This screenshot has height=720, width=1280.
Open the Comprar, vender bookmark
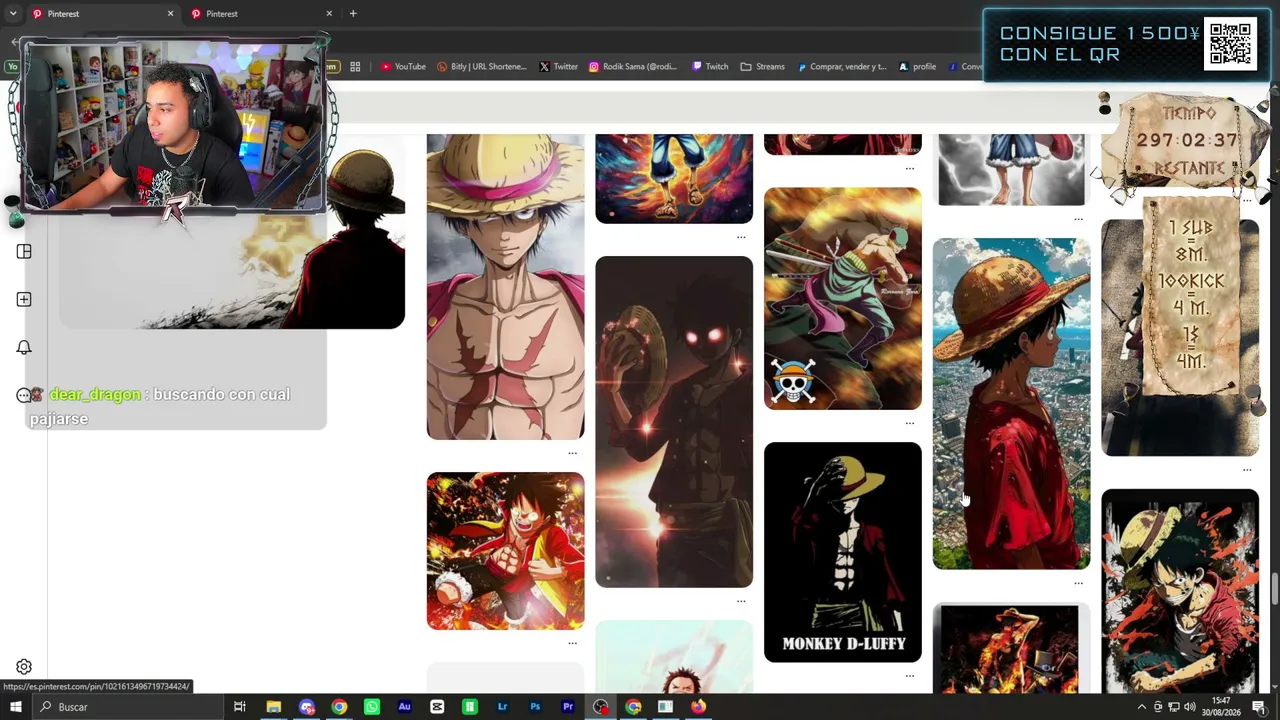(x=842, y=67)
